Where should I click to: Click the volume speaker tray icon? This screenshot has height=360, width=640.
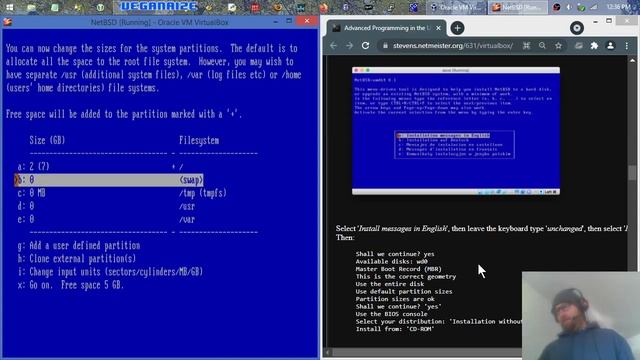tap(569, 7)
